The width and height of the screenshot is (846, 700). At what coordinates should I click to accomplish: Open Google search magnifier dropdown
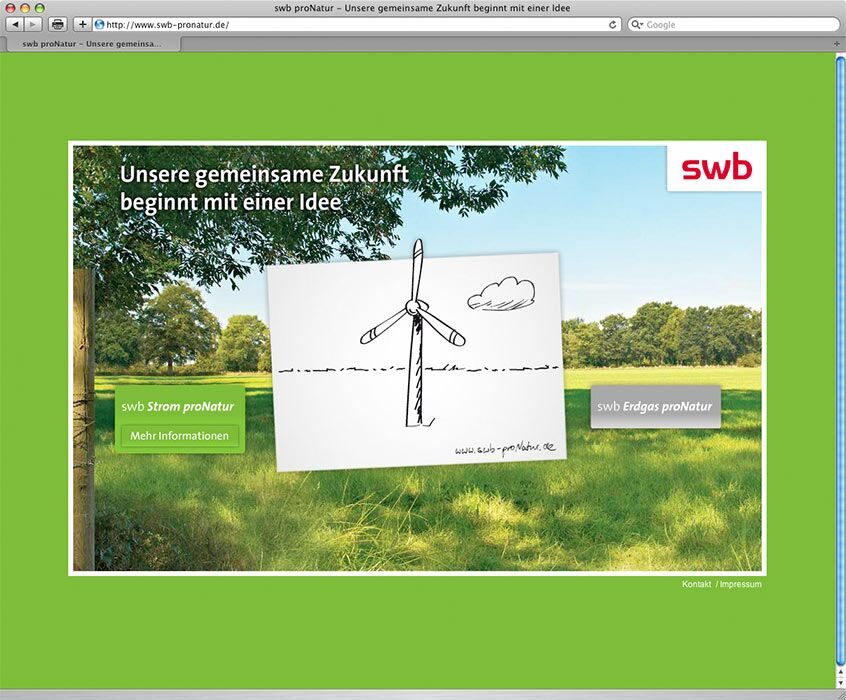[x=637, y=24]
